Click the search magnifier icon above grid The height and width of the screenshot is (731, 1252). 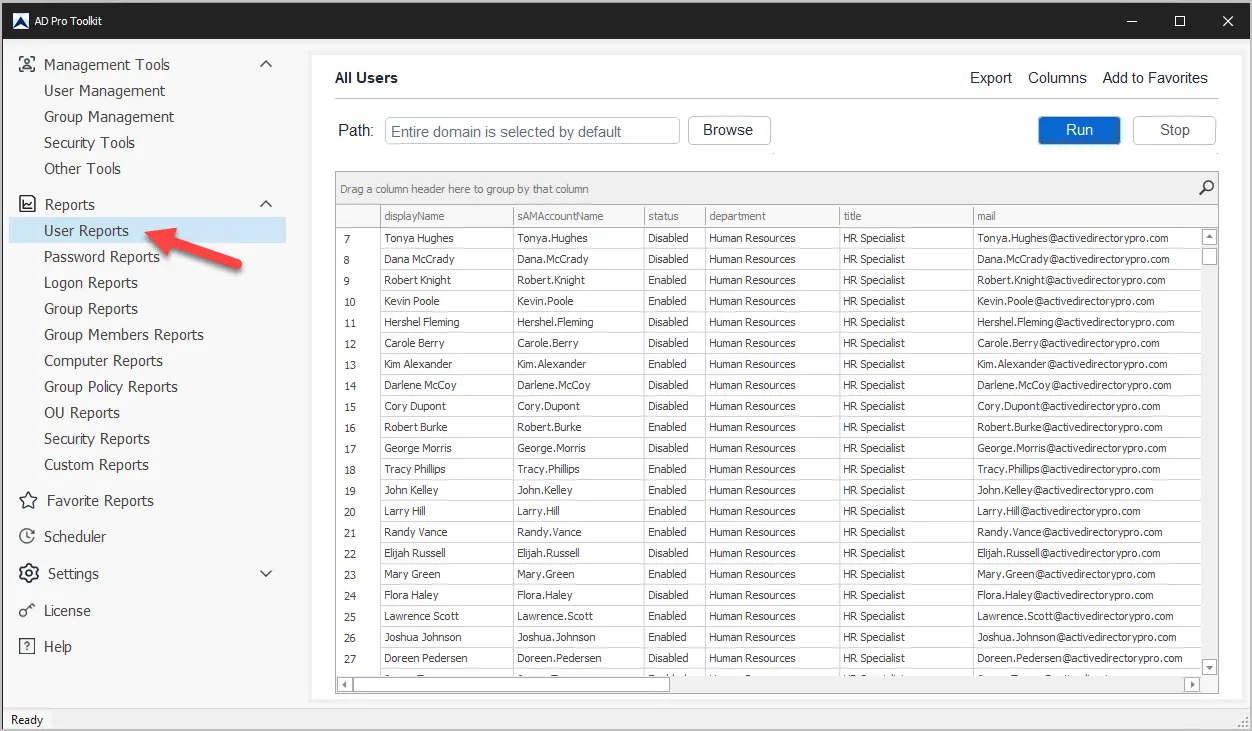[1206, 188]
